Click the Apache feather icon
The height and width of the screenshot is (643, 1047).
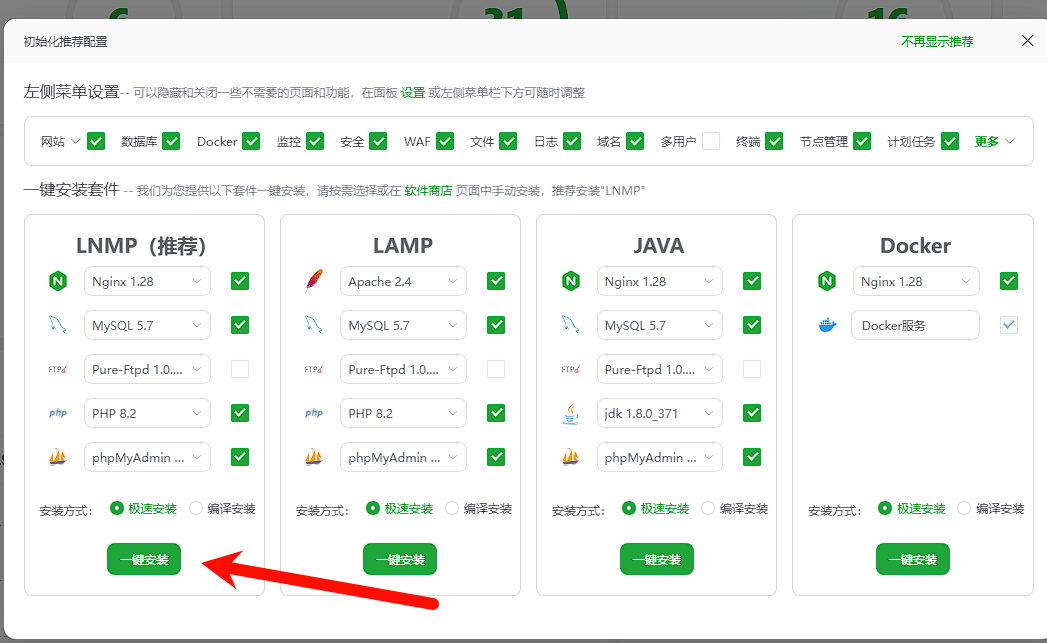pyautogui.click(x=313, y=281)
